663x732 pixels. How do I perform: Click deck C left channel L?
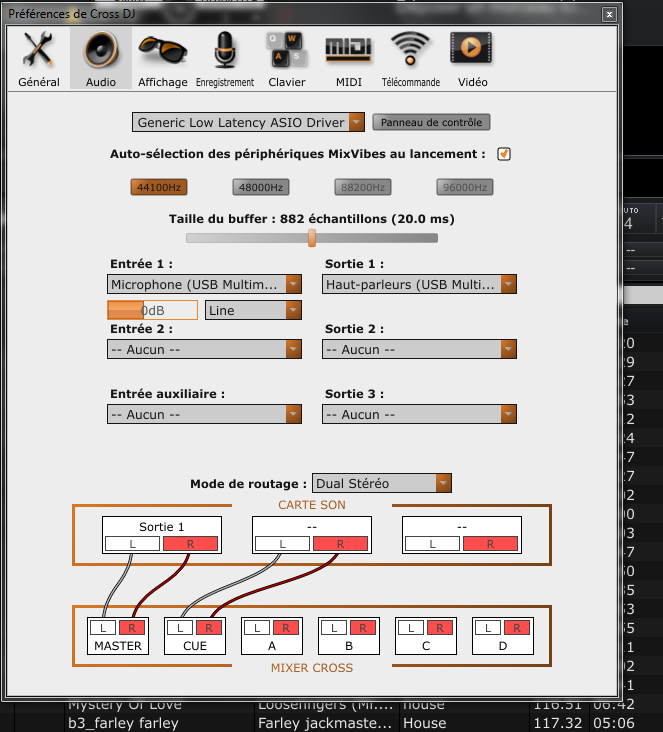(411, 628)
